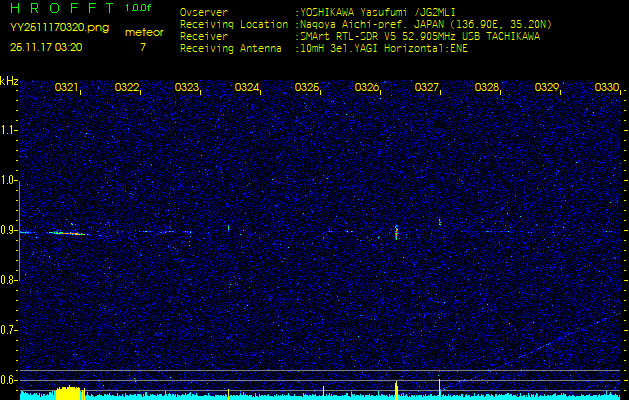This screenshot has width=629, height=400.
Task: Click the yellow meteor label
Action: click(144, 32)
